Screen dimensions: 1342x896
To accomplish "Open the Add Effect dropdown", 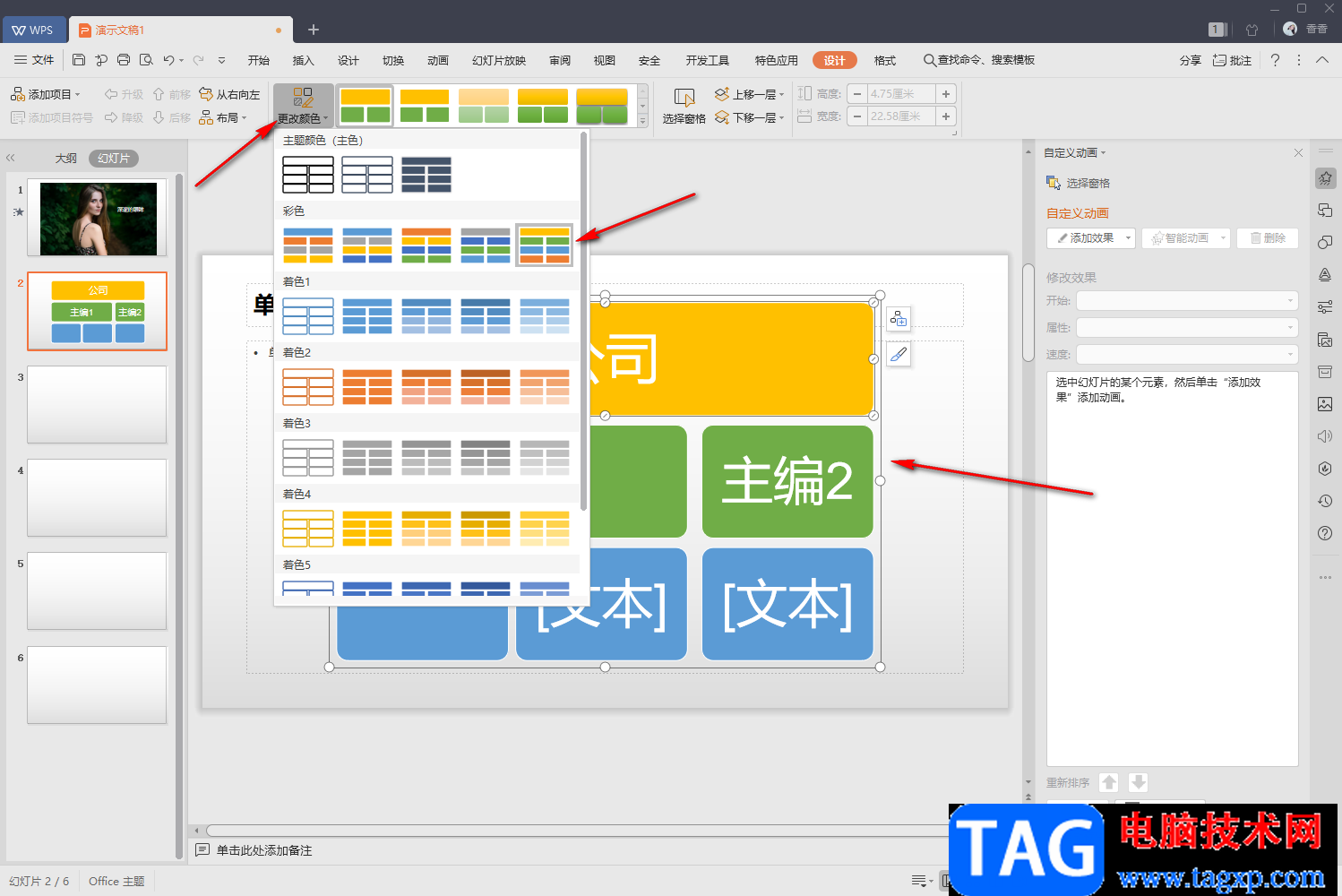I will tap(1091, 238).
